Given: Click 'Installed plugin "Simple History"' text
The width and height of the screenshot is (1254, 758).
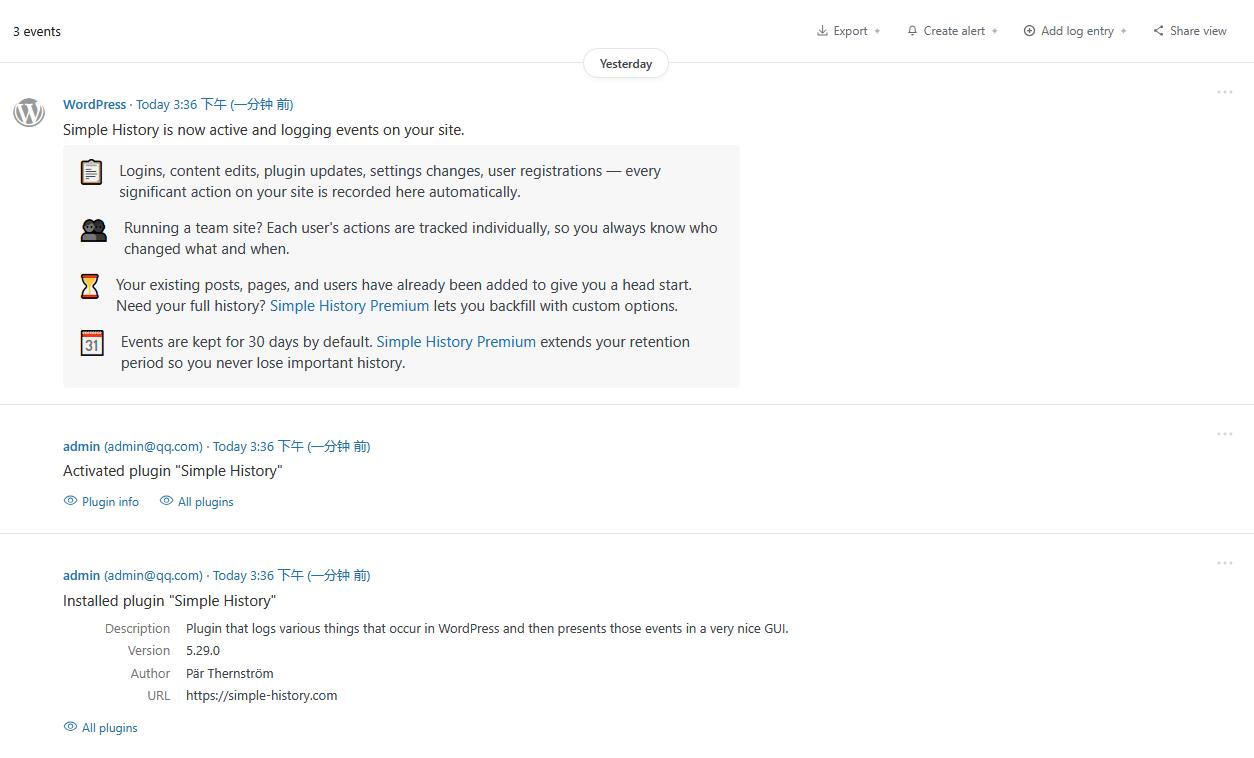Looking at the screenshot, I should (x=169, y=601).
